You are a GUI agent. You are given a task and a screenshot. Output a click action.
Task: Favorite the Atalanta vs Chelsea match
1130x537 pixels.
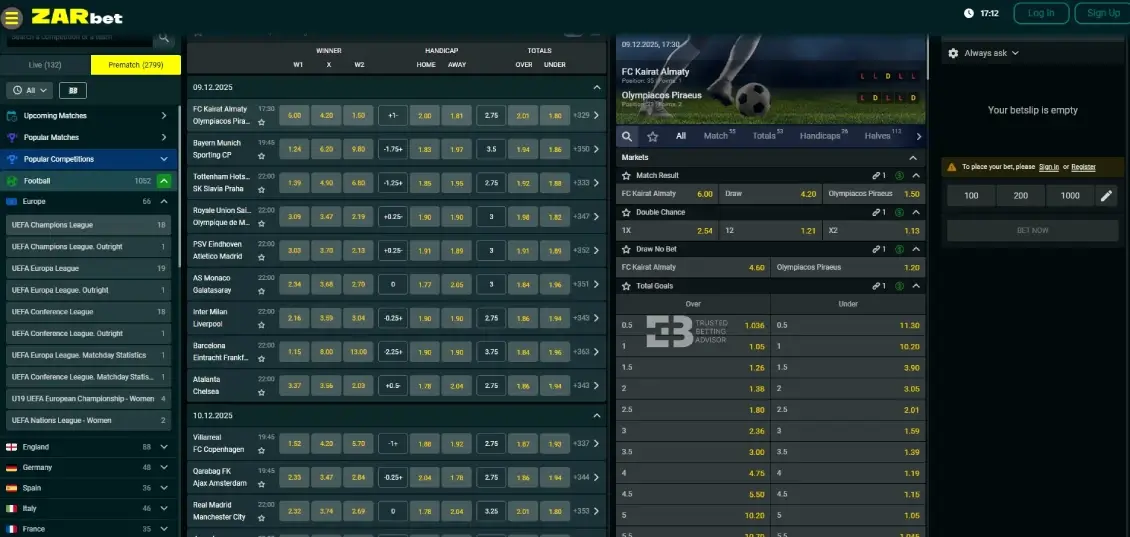pyautogui.click(x=262, y=392)
